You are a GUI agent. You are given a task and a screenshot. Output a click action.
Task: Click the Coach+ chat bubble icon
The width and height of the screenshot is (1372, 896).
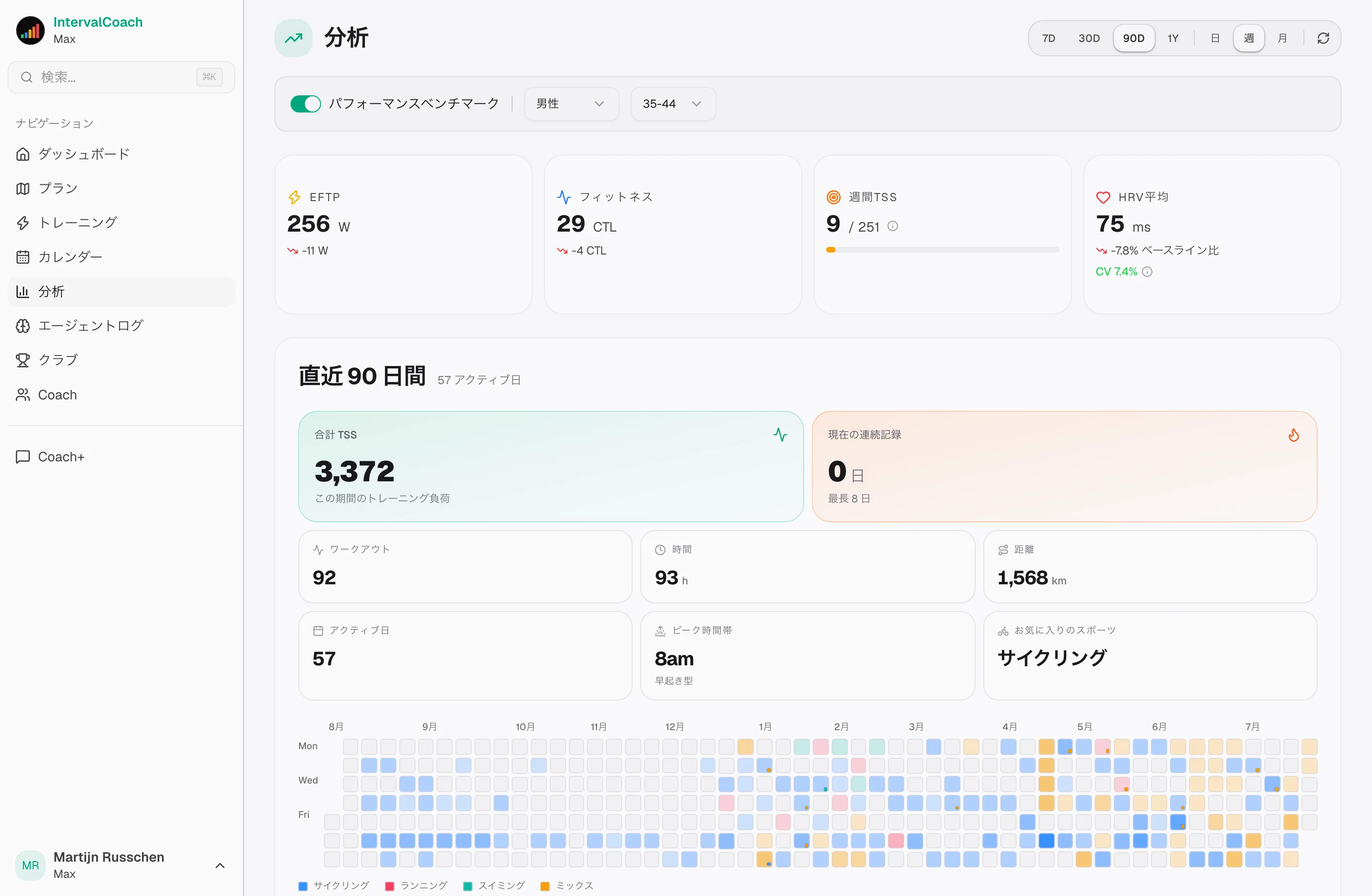click(22, 457)
